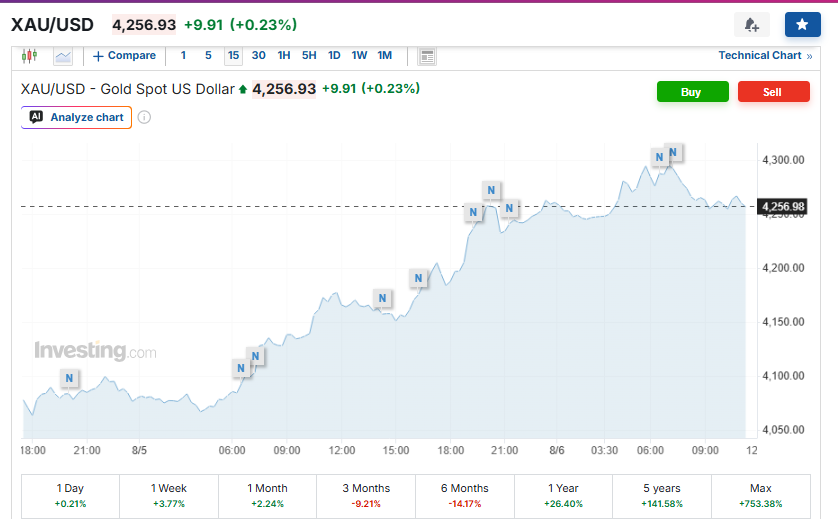Select the 1M interval
This screenshot has height=519, width=838.
[385, 56]
